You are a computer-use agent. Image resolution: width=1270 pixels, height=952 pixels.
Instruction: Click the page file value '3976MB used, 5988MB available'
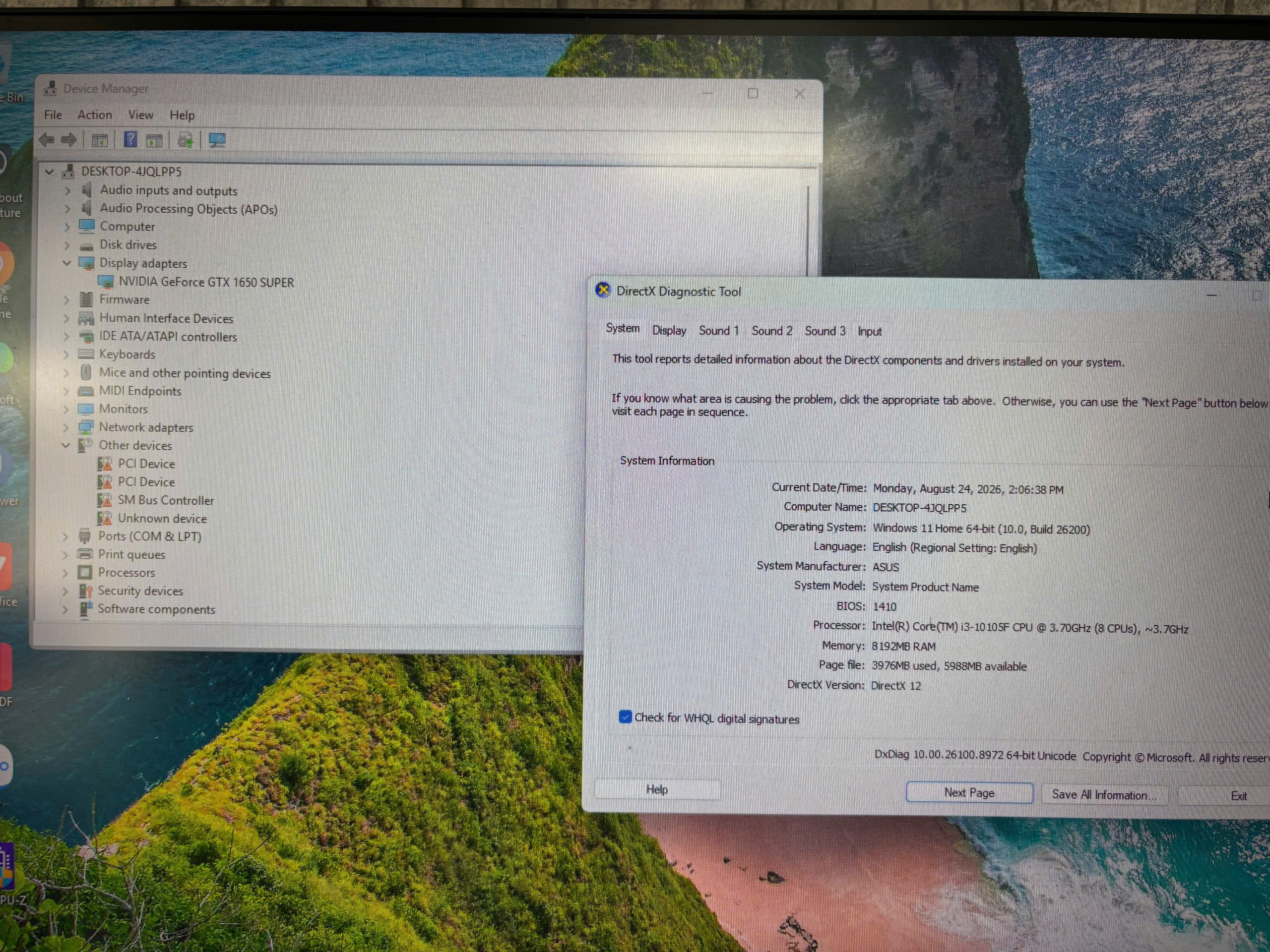(x=949, y=665)
